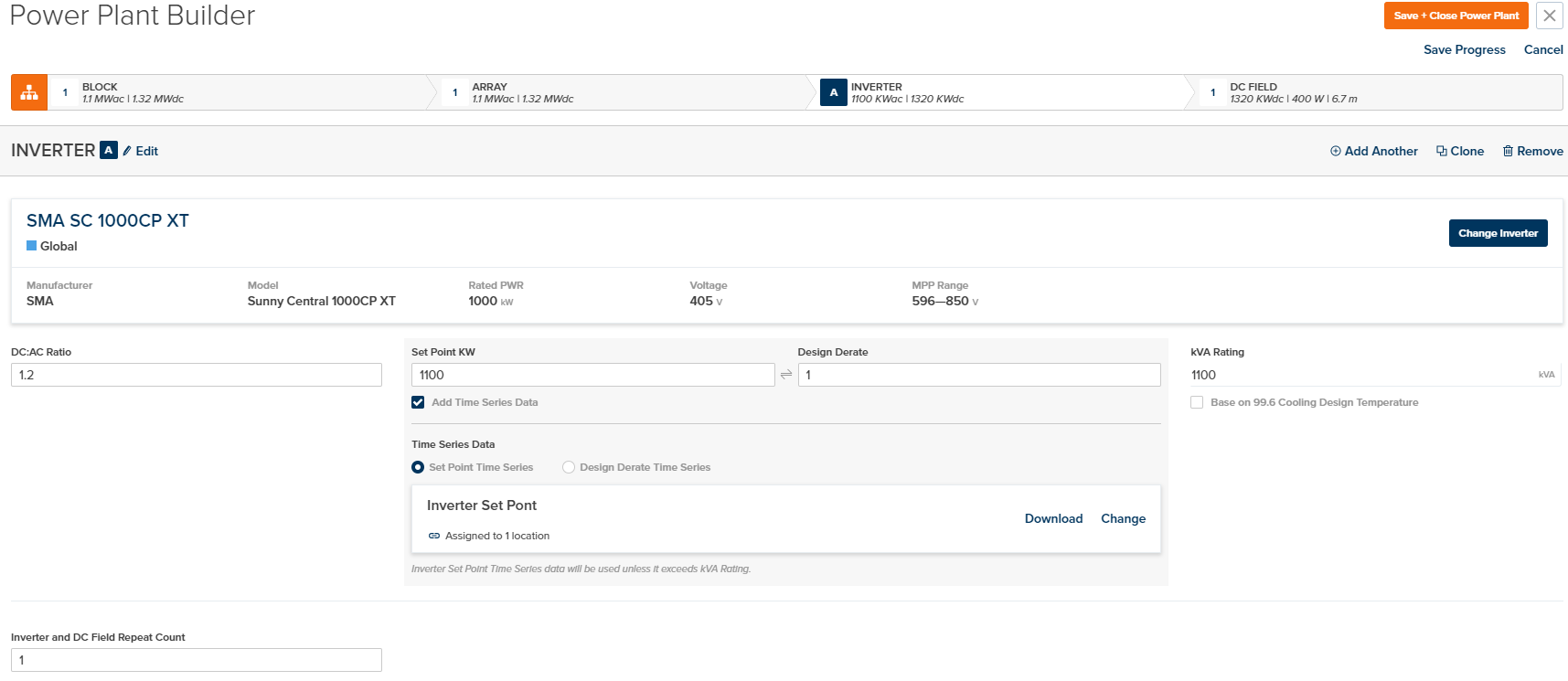Focus Inverter and DC Field Repeat Count input

click(197, 660)
